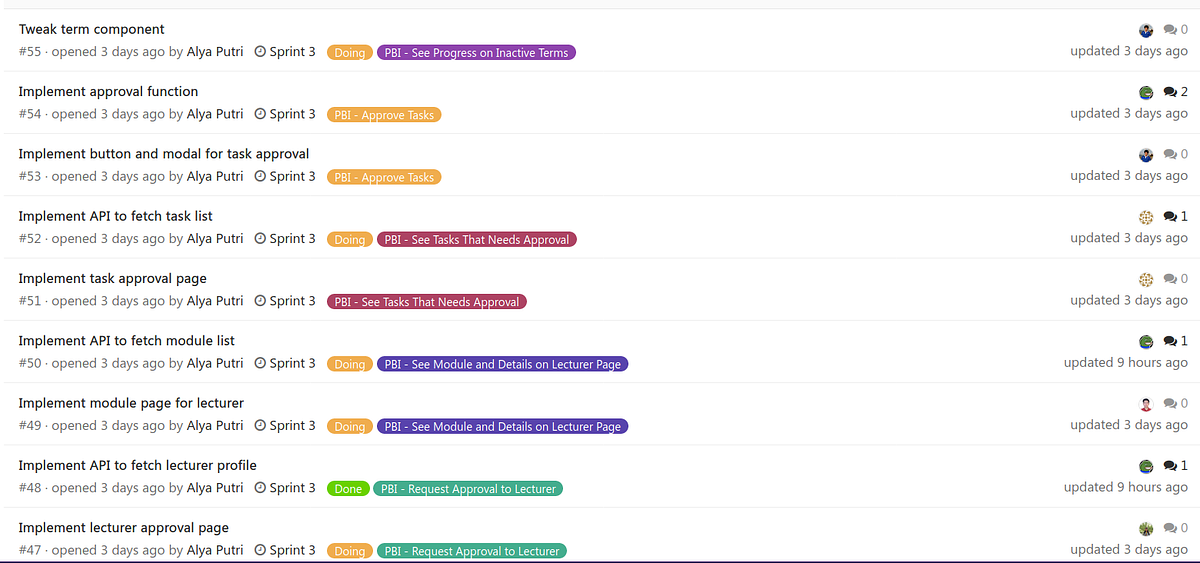Click the Doing label on issue #47

coord(350,551)
